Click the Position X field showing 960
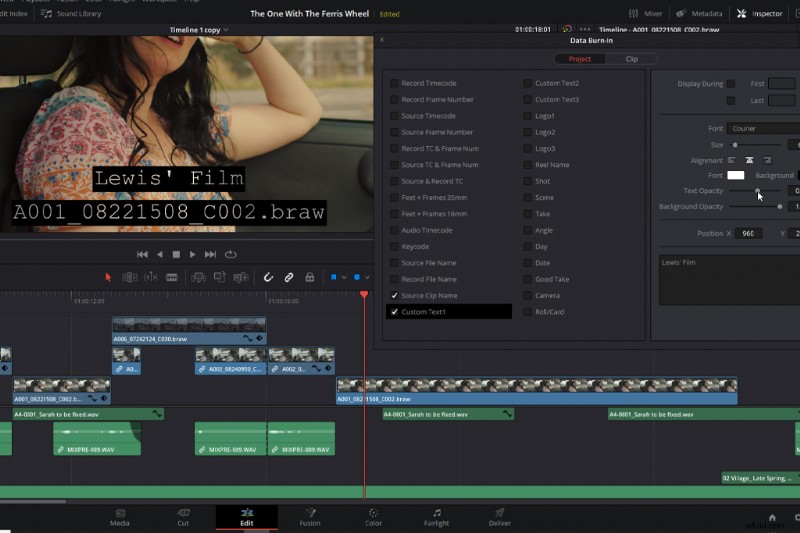Image resolution: width=800 pixels, height=533 pixels. click(748, 233)
